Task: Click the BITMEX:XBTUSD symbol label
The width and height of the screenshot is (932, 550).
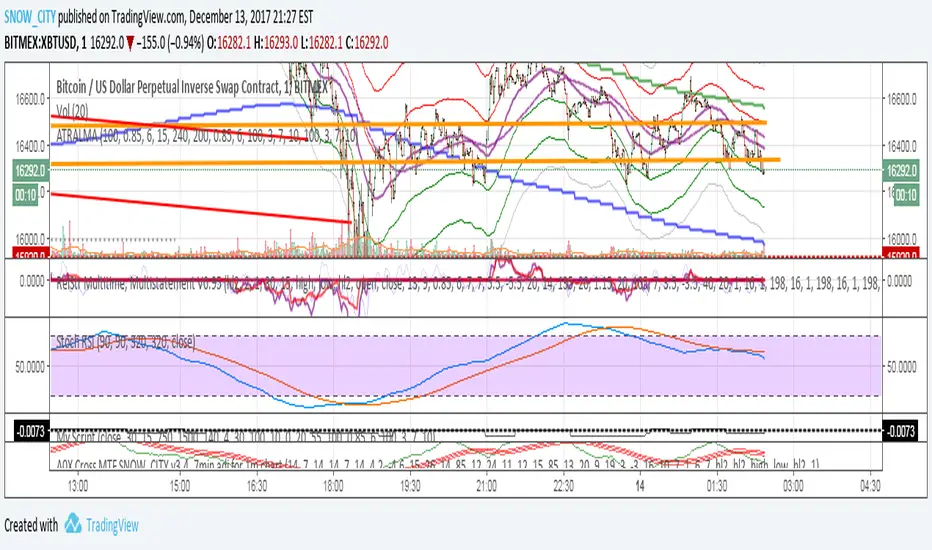Action: click(x=40, y=43)
